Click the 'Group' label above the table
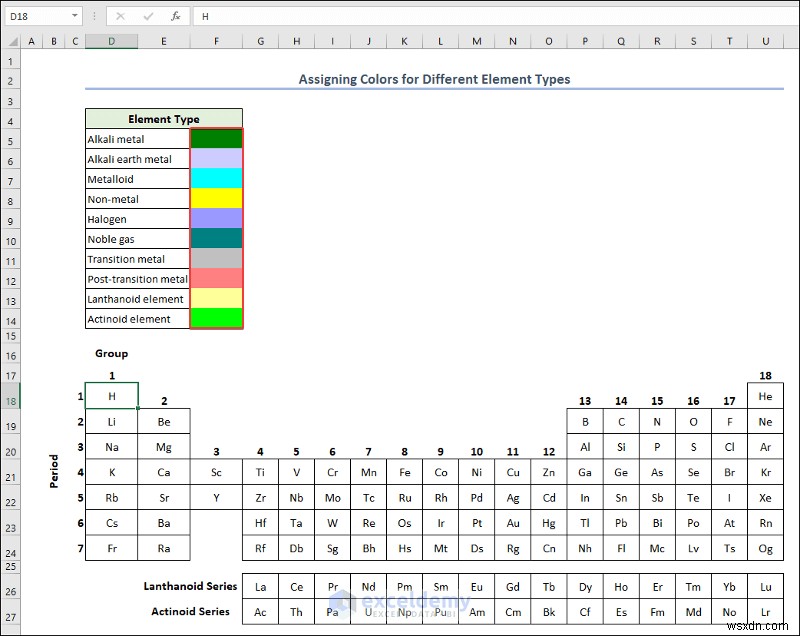800x636 pixels. point(111,353)
